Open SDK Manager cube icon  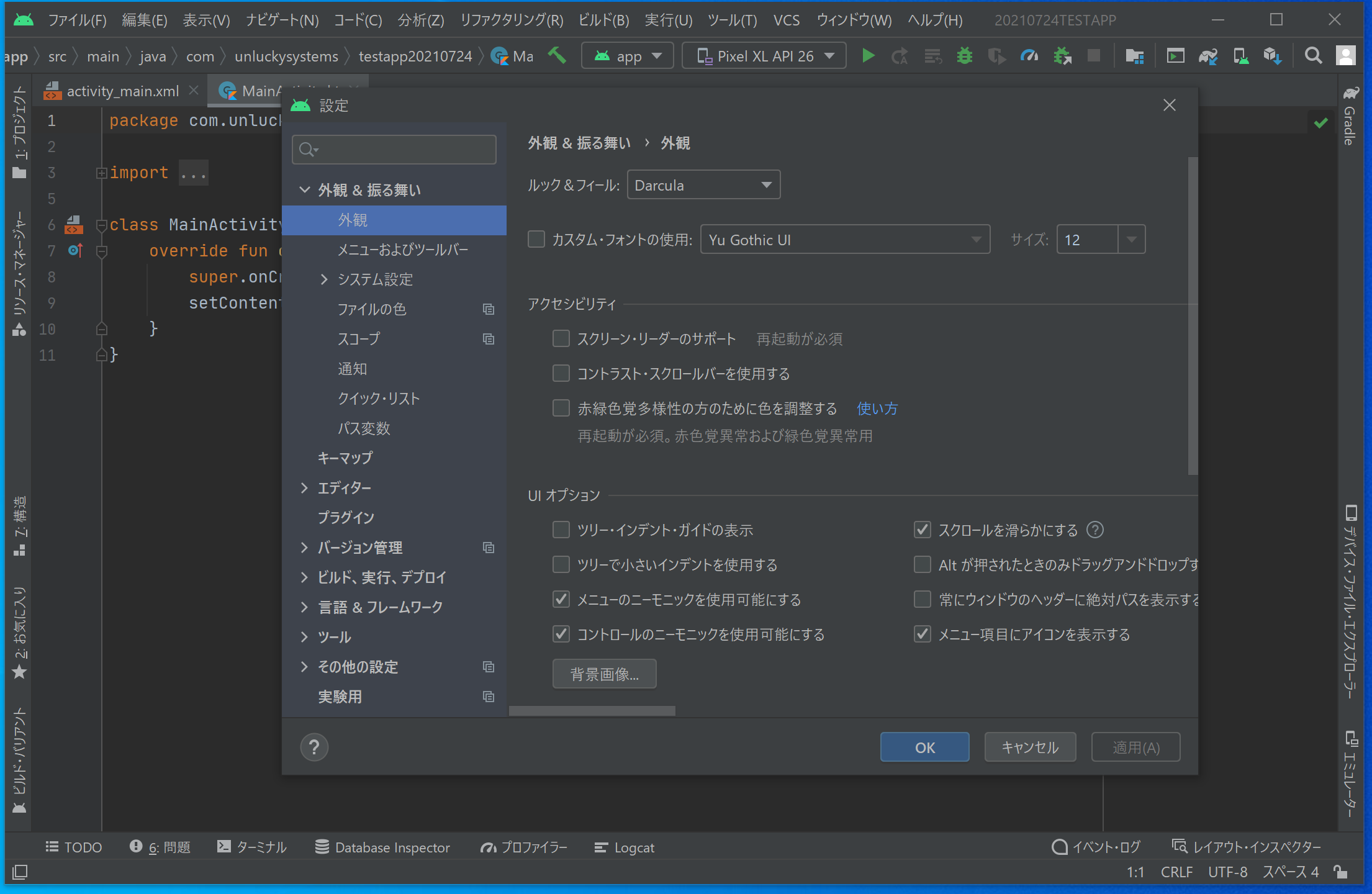click(1272, 56)
